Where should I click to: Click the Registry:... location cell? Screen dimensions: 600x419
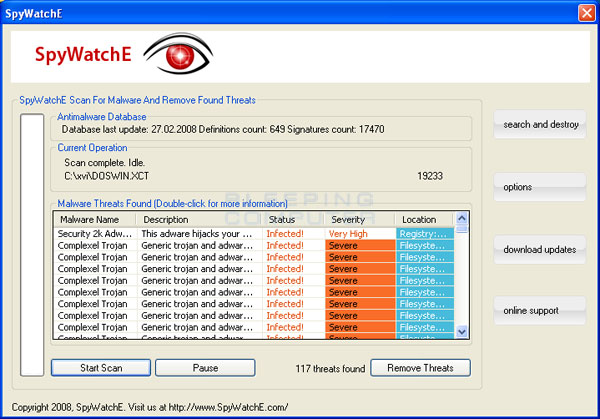pyautogui.click(x=425, y=233)
